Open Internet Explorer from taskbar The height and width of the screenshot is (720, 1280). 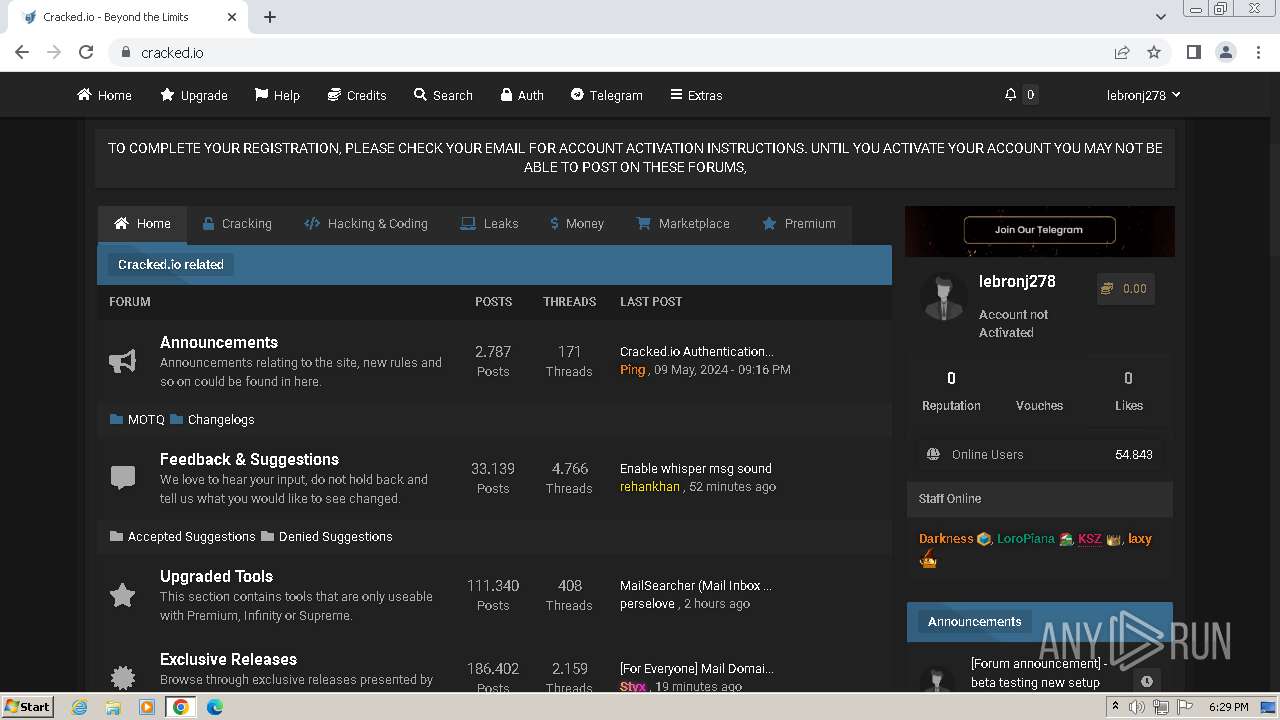point(79,707)
